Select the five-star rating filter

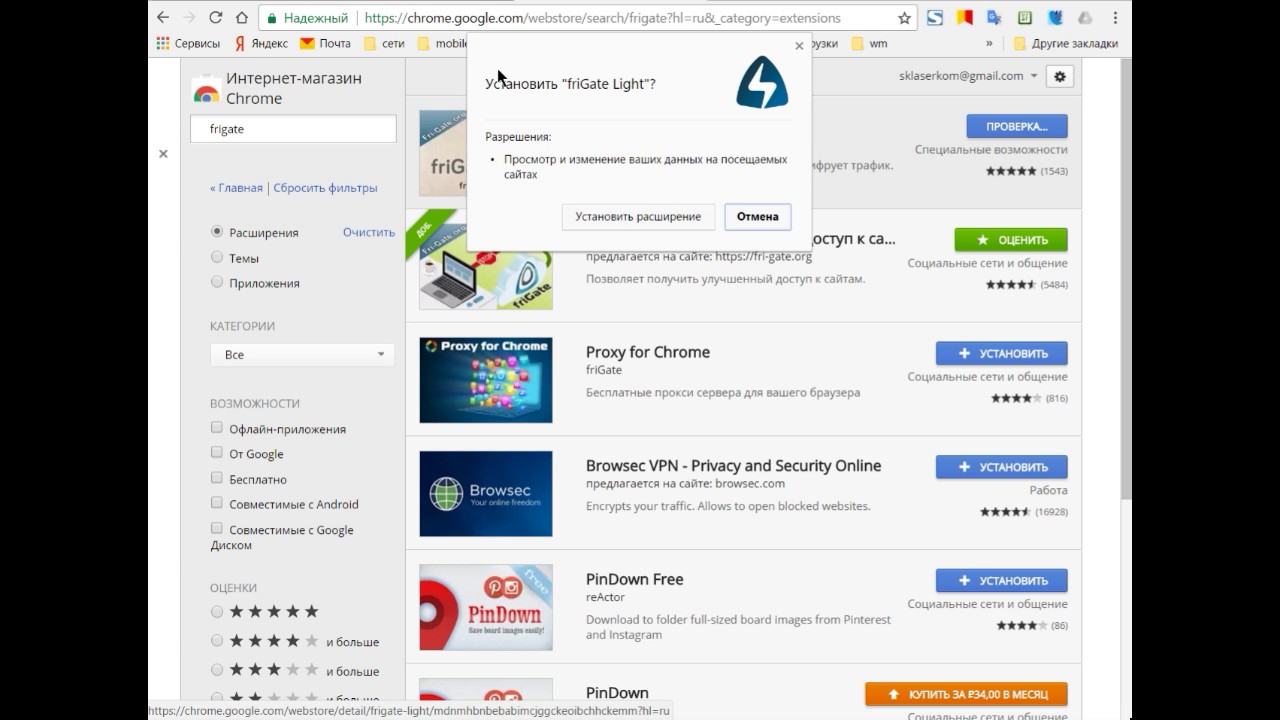coord(217,611)
